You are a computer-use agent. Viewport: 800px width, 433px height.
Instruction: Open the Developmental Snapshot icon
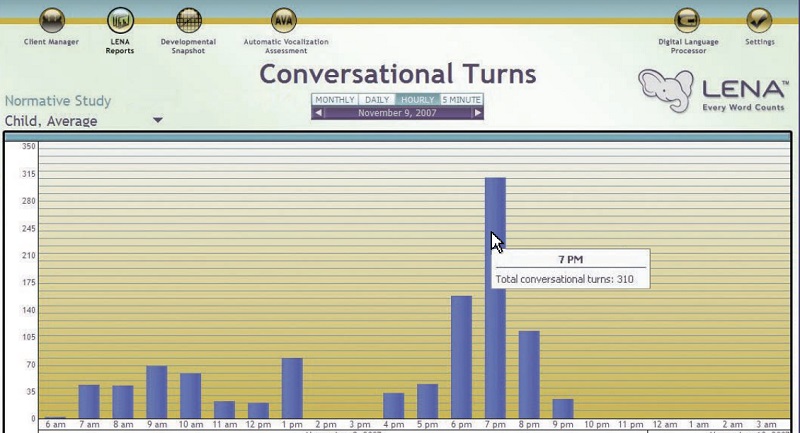(188, 20)
